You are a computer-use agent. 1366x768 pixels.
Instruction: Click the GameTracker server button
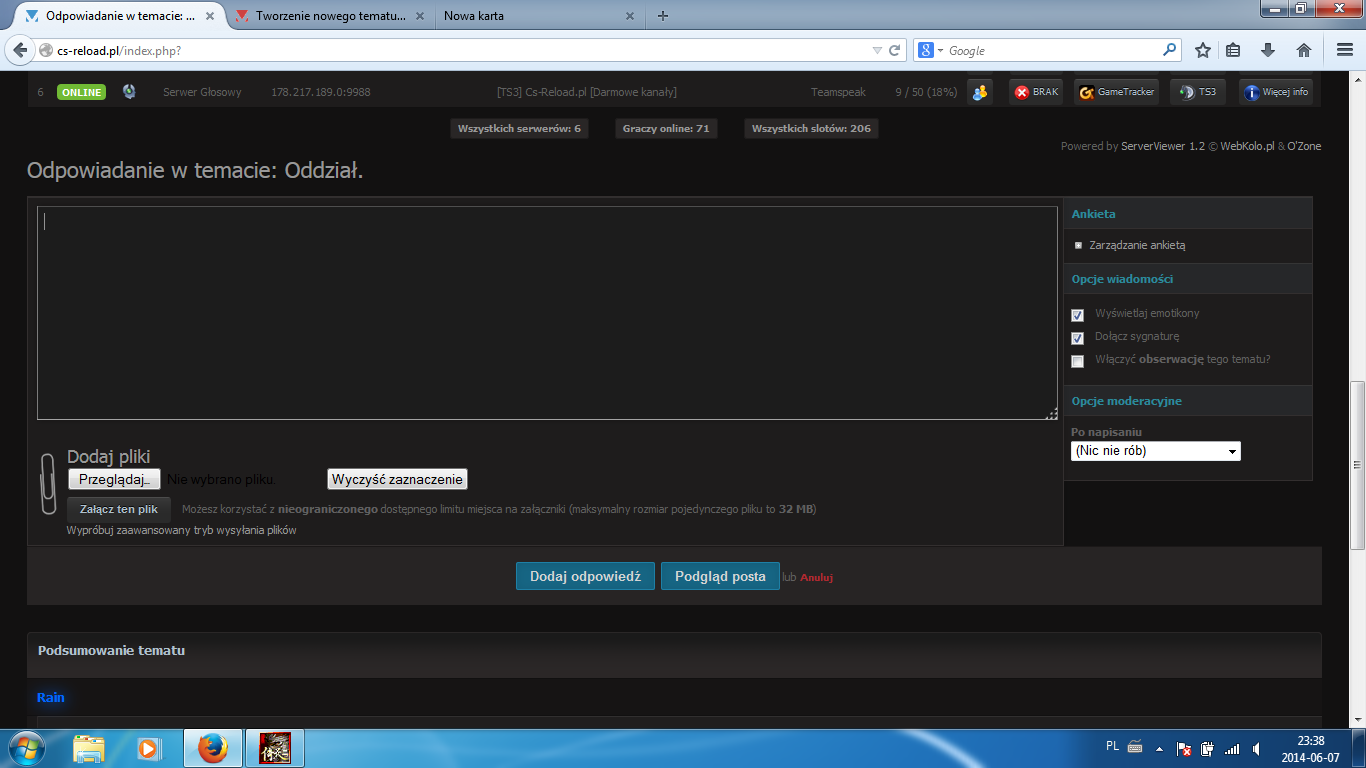1115,92
